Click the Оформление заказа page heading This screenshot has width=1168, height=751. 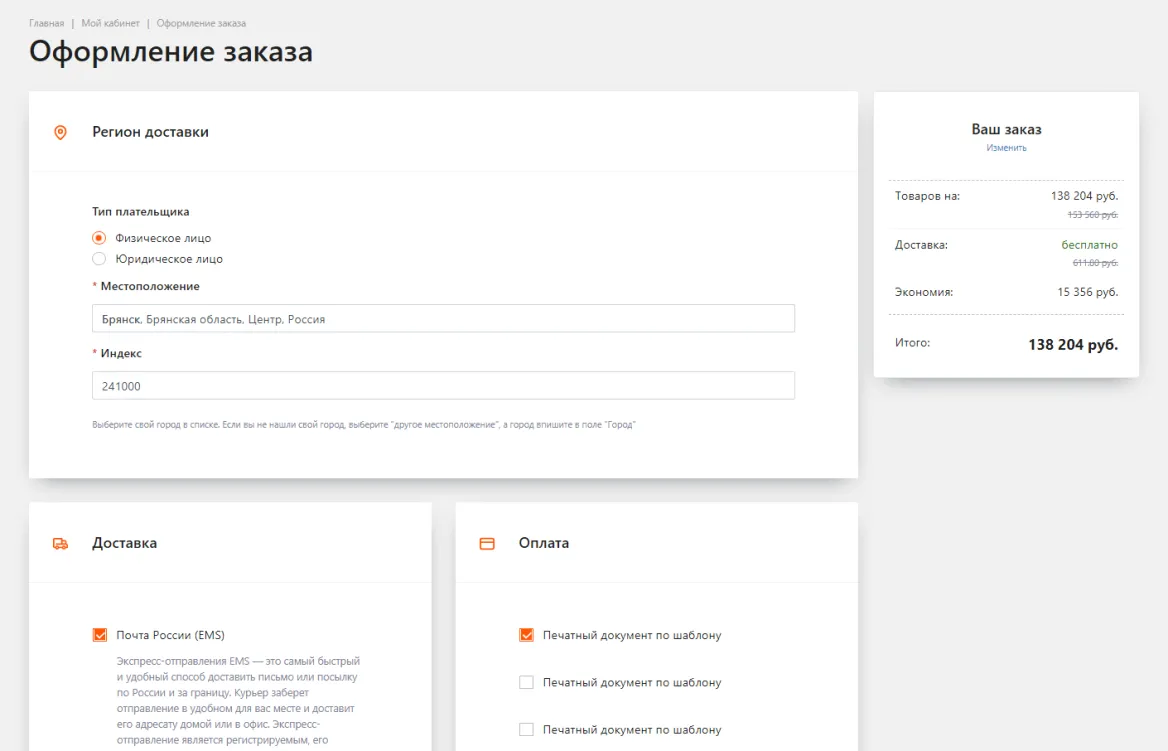(171, 51)
